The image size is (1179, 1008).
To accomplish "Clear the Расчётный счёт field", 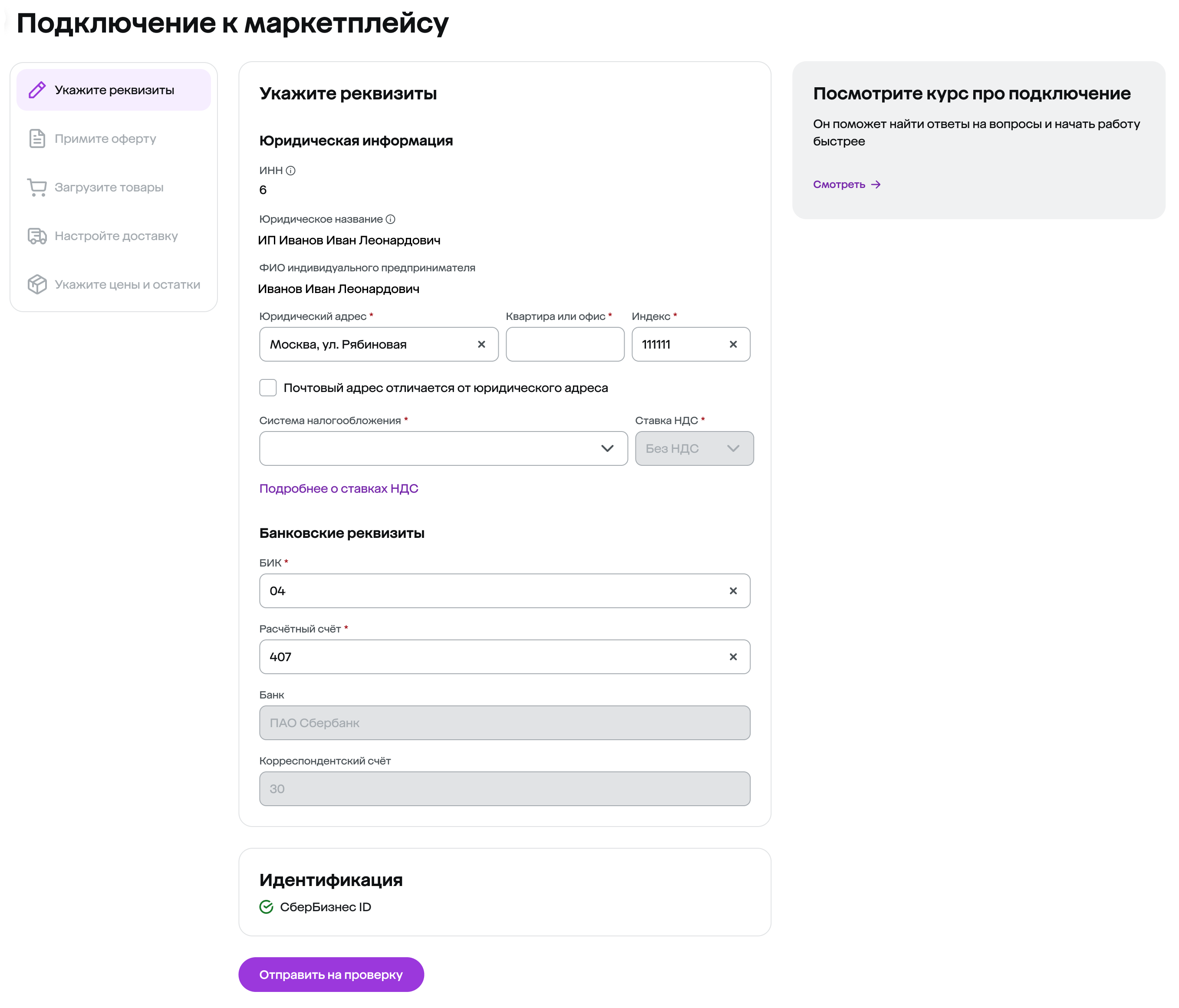I will [x=733, y=657].
